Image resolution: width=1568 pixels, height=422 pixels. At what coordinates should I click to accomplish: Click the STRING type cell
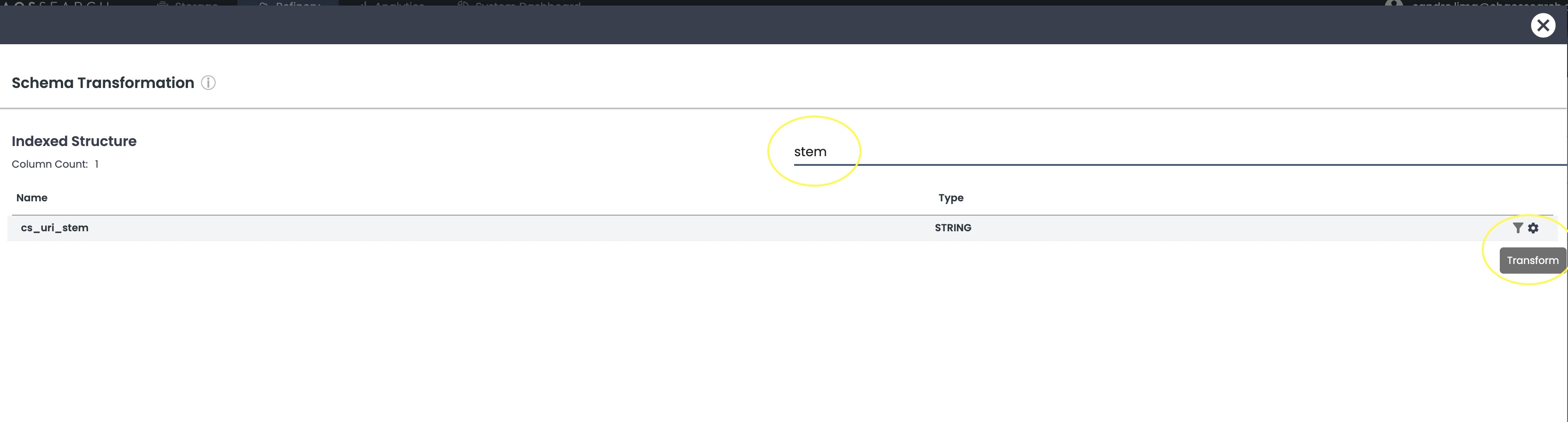[x=953, y=228]
